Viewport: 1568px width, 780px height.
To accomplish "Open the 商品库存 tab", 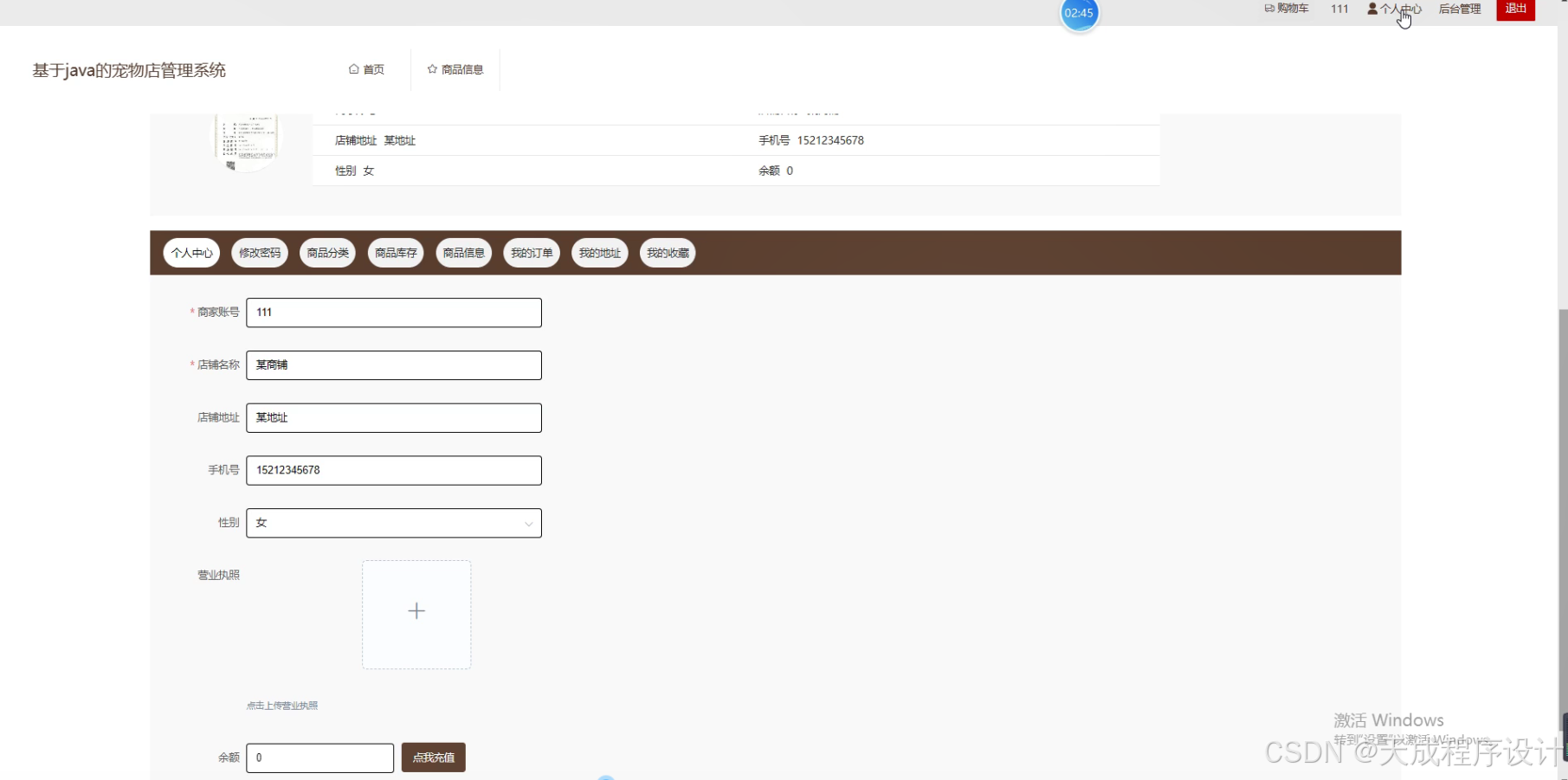I will pyautogui.click(x=395, y=253).
